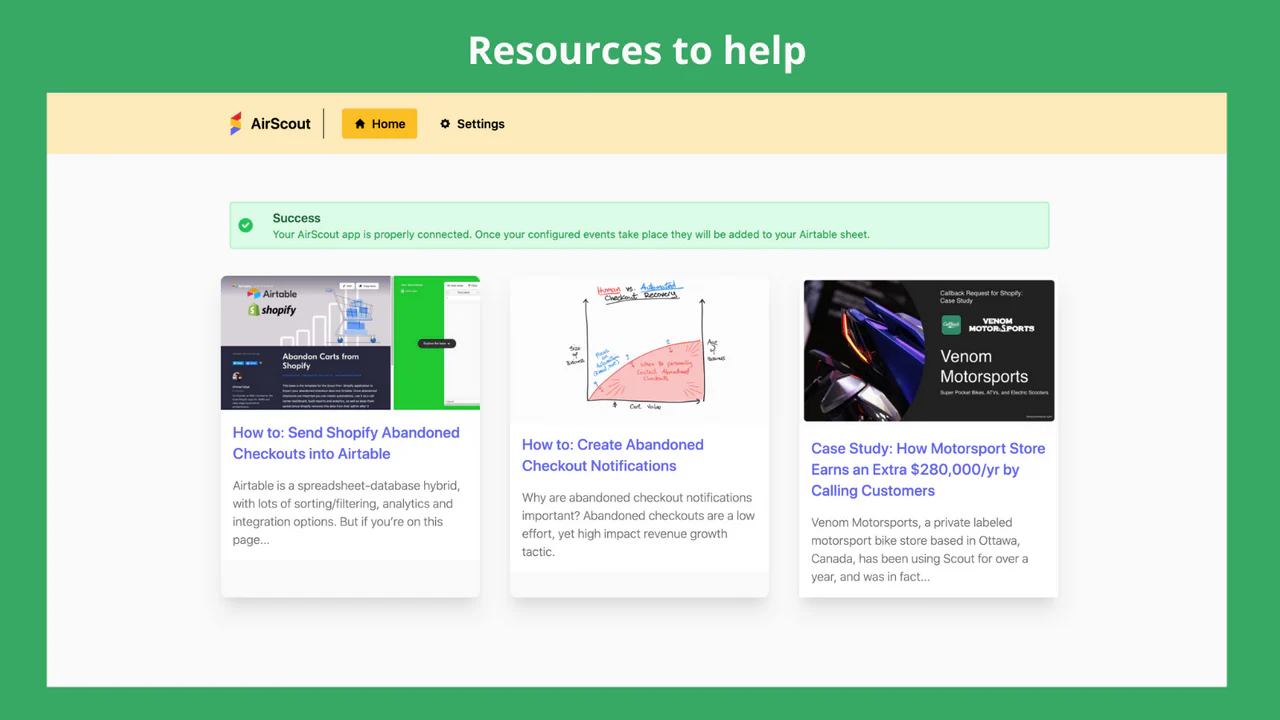Open 'How to: Create Abandoned Checkout Notifications' link
Image resolution: width=1280 pixels, height=720 pixels.
click(x=613, y=455)
